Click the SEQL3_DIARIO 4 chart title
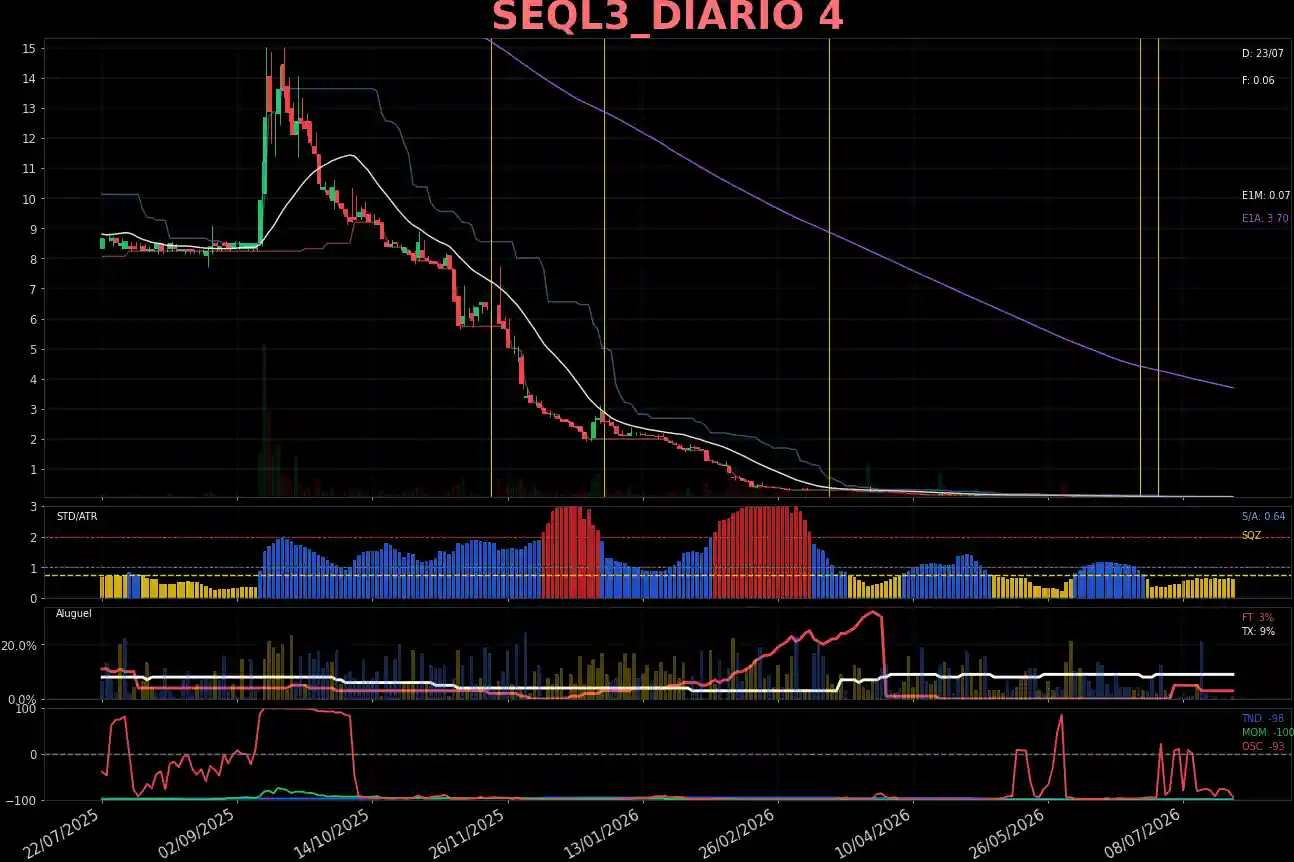 pos(667,17)
